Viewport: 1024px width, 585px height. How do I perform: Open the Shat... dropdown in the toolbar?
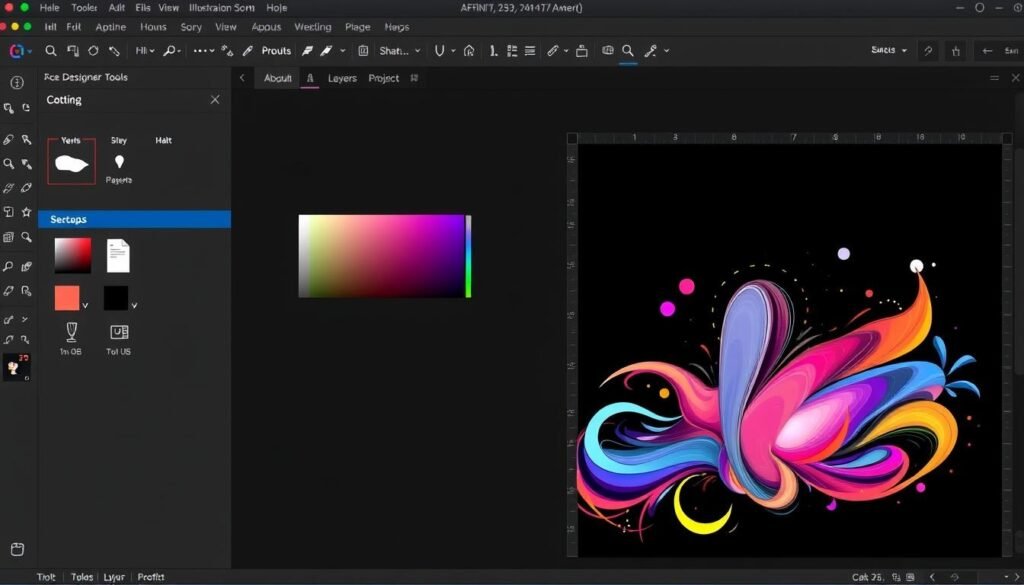pyautogui.click(x=400, y=50)
